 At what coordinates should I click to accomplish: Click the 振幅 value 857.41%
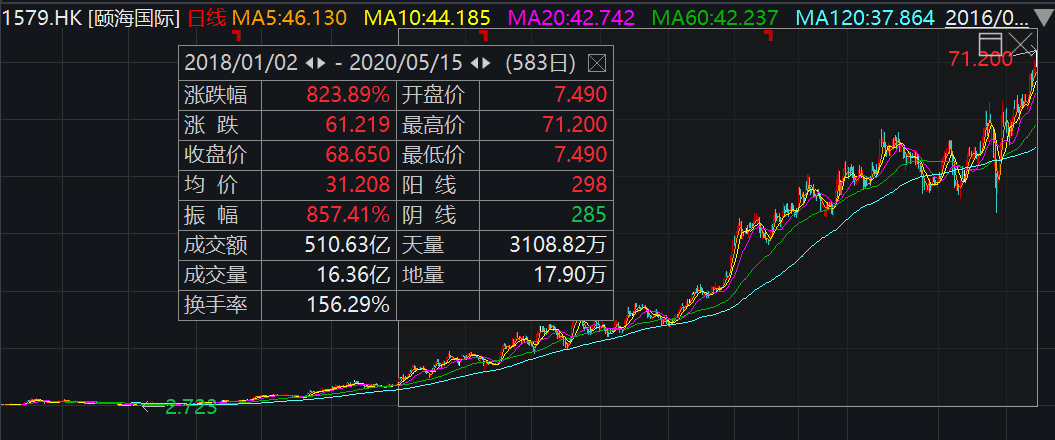pos(349,215)
